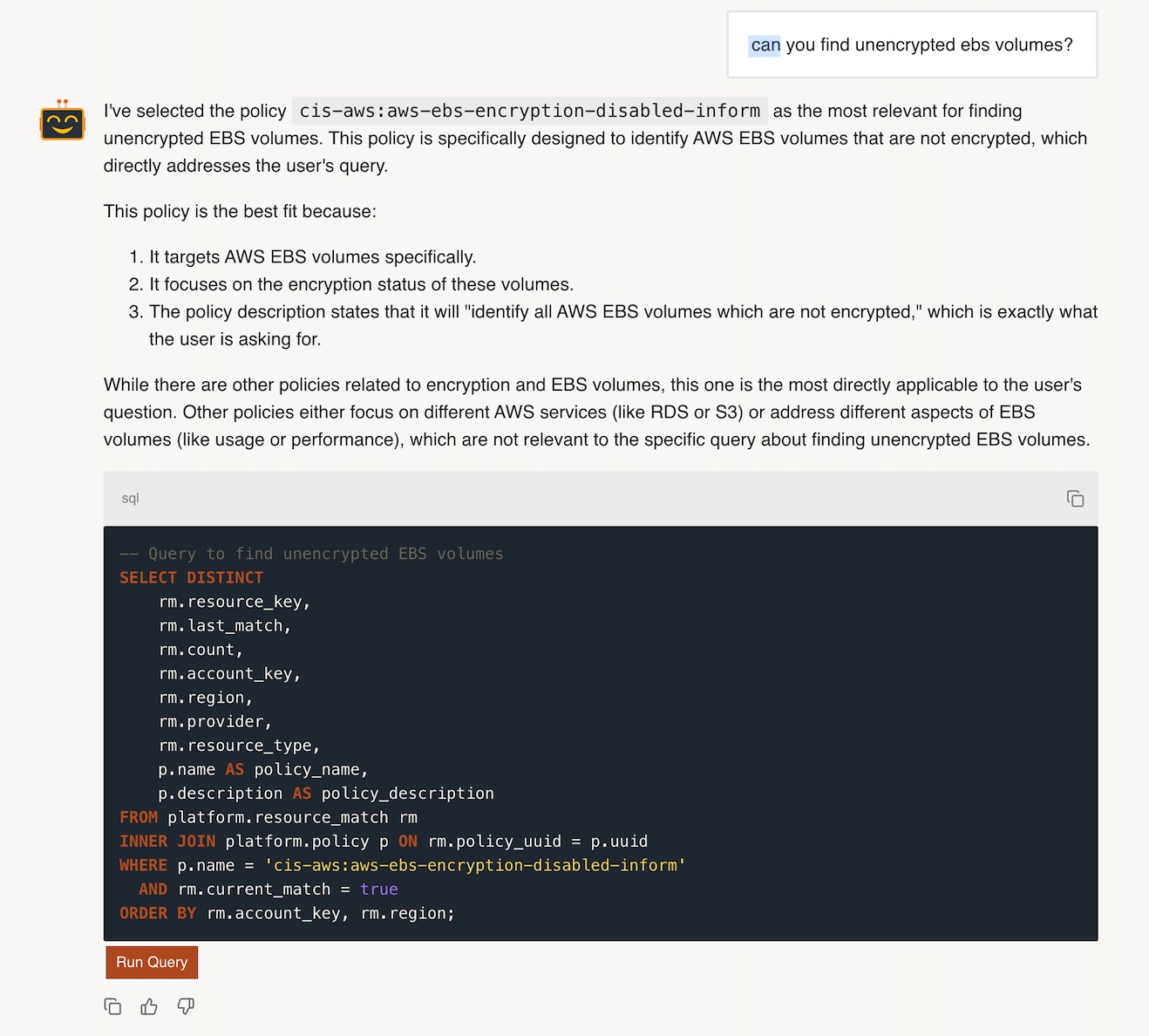
Task: Click the "sql" language label
Action: (x=130, y=499)
